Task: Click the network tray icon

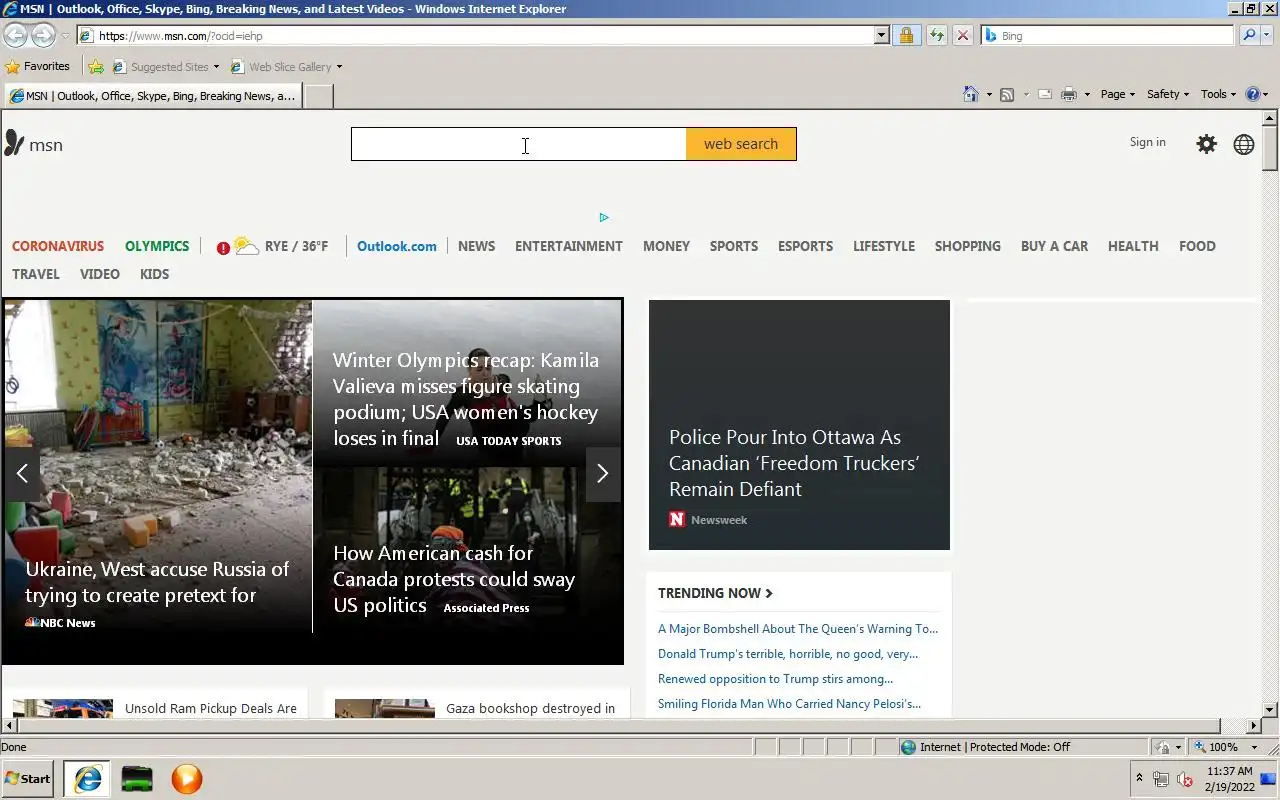Action: [x=1161, y=779]
